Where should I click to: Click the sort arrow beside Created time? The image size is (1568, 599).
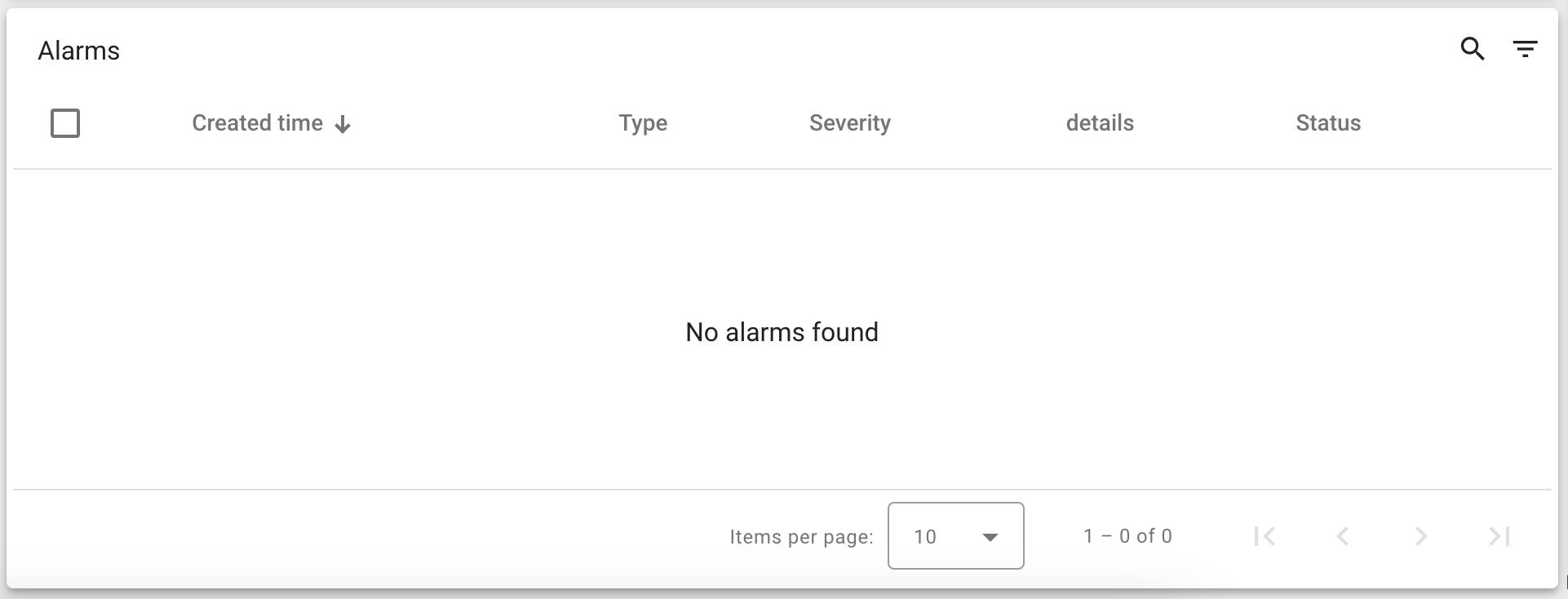(x=343, y=124)
